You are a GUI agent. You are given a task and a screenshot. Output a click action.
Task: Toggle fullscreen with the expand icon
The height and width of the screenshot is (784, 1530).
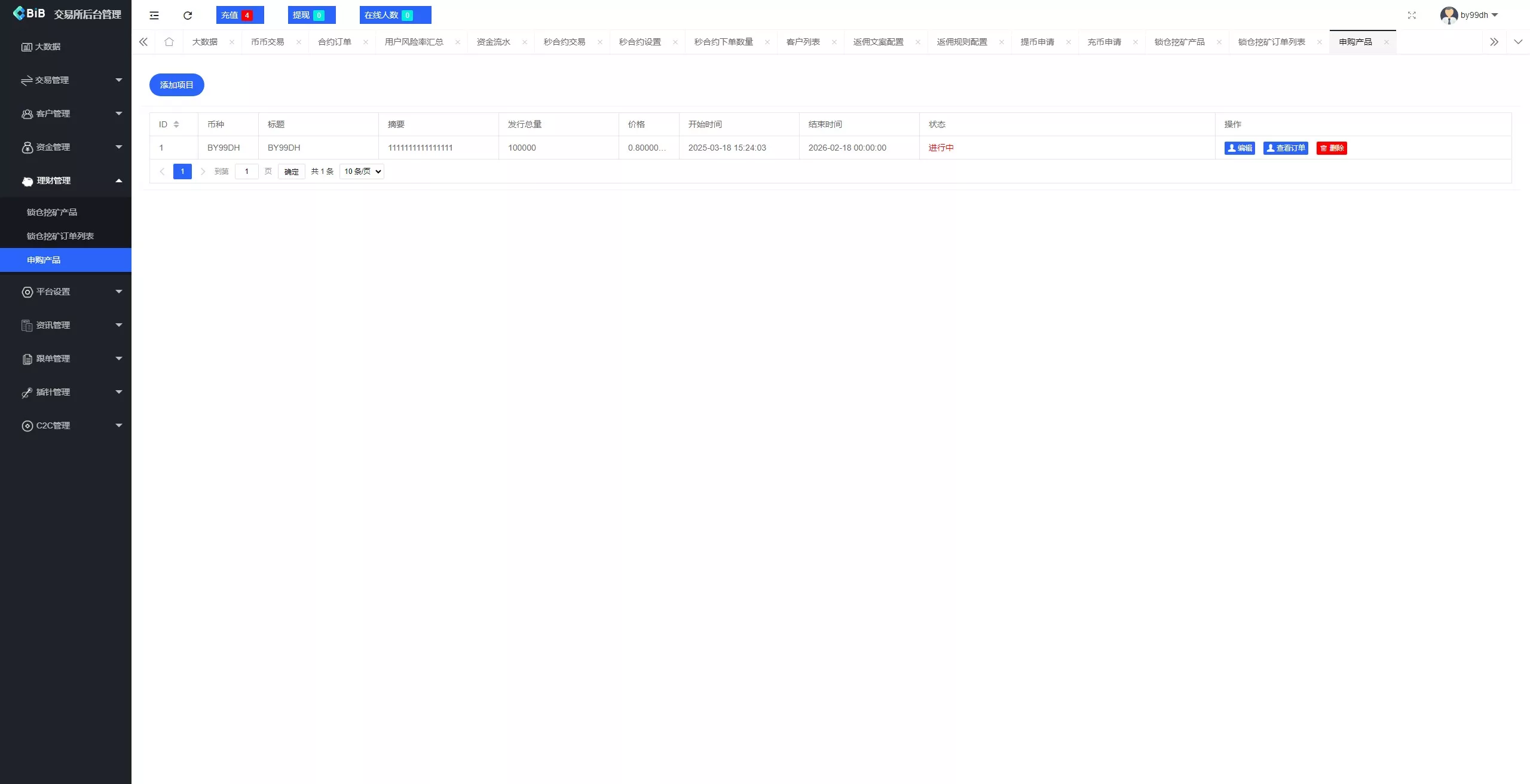pyautogui.click(x=1412, y=15)
